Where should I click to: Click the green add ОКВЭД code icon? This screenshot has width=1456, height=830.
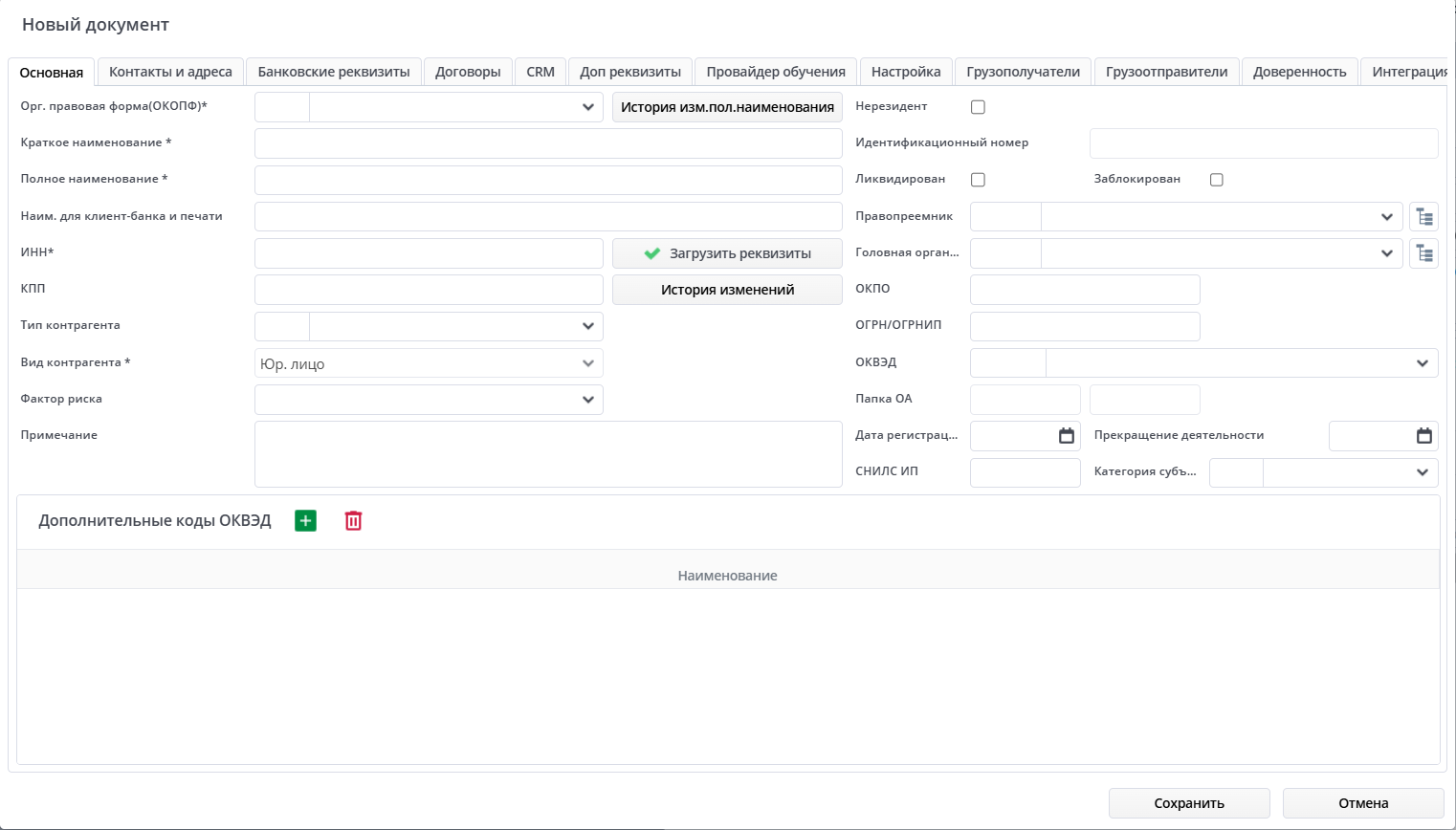[x=305, y=521]
